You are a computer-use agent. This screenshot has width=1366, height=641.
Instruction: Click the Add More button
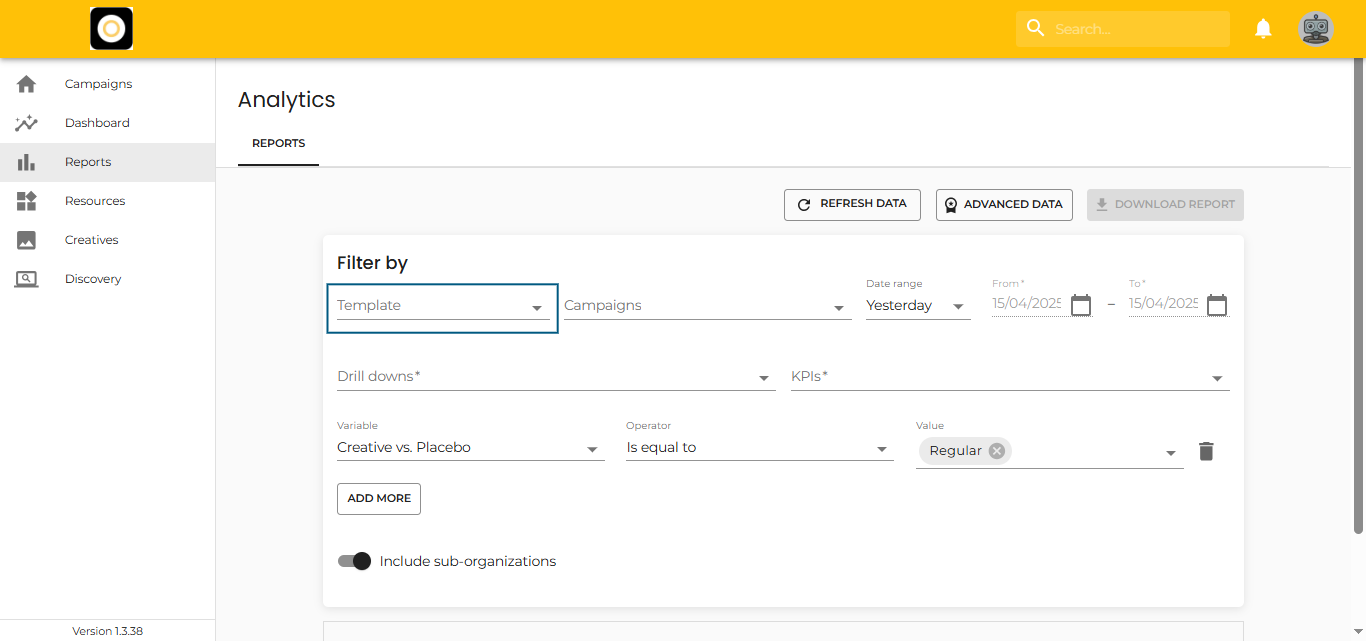coord(379,499)
